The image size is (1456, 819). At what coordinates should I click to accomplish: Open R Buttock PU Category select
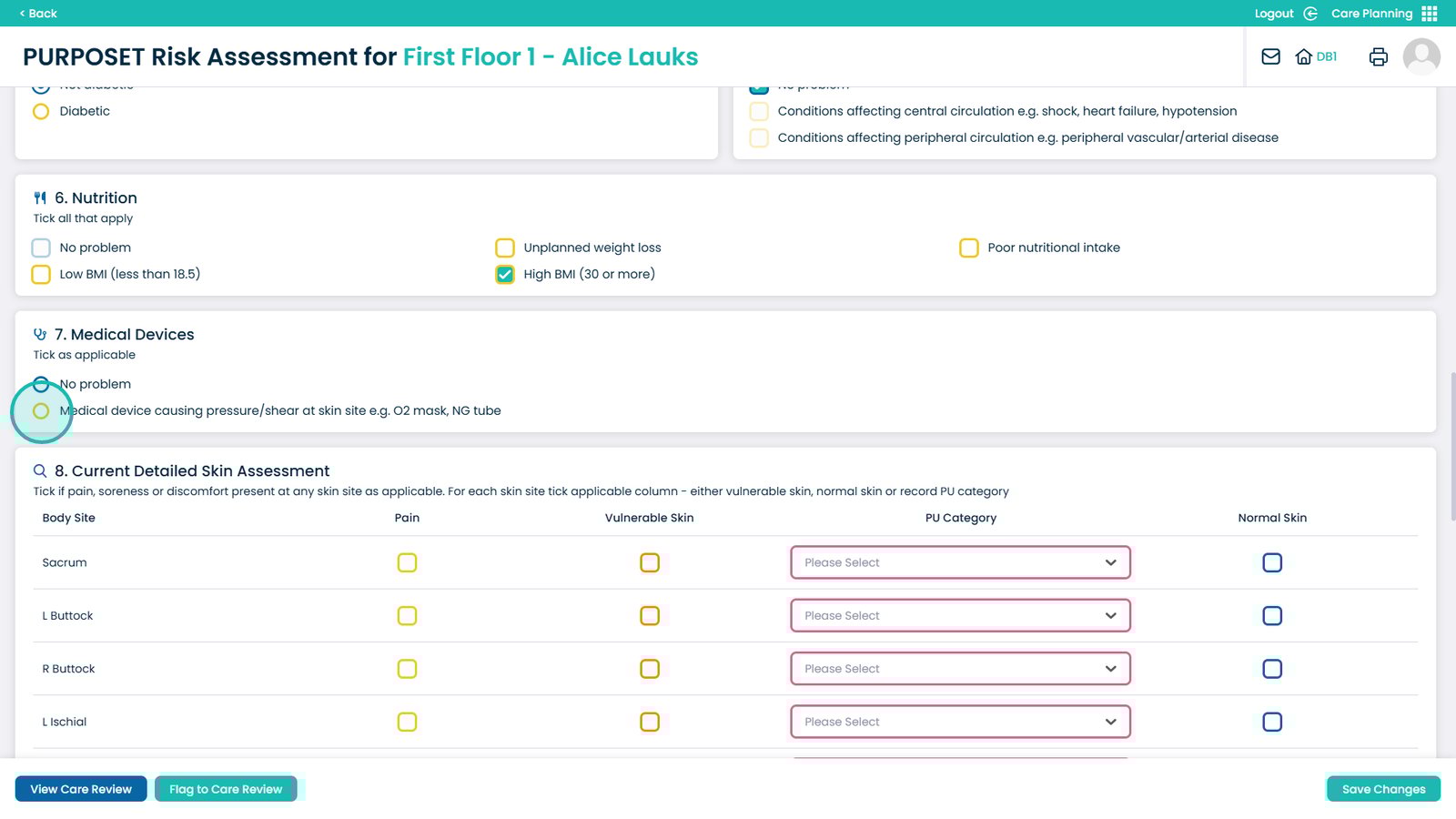coord(960,669)
